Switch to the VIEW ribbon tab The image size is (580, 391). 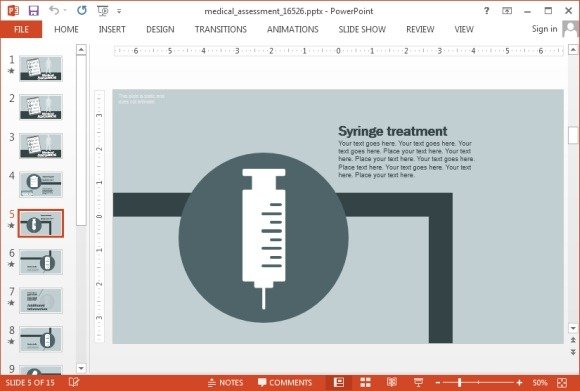tap(464, 29)
